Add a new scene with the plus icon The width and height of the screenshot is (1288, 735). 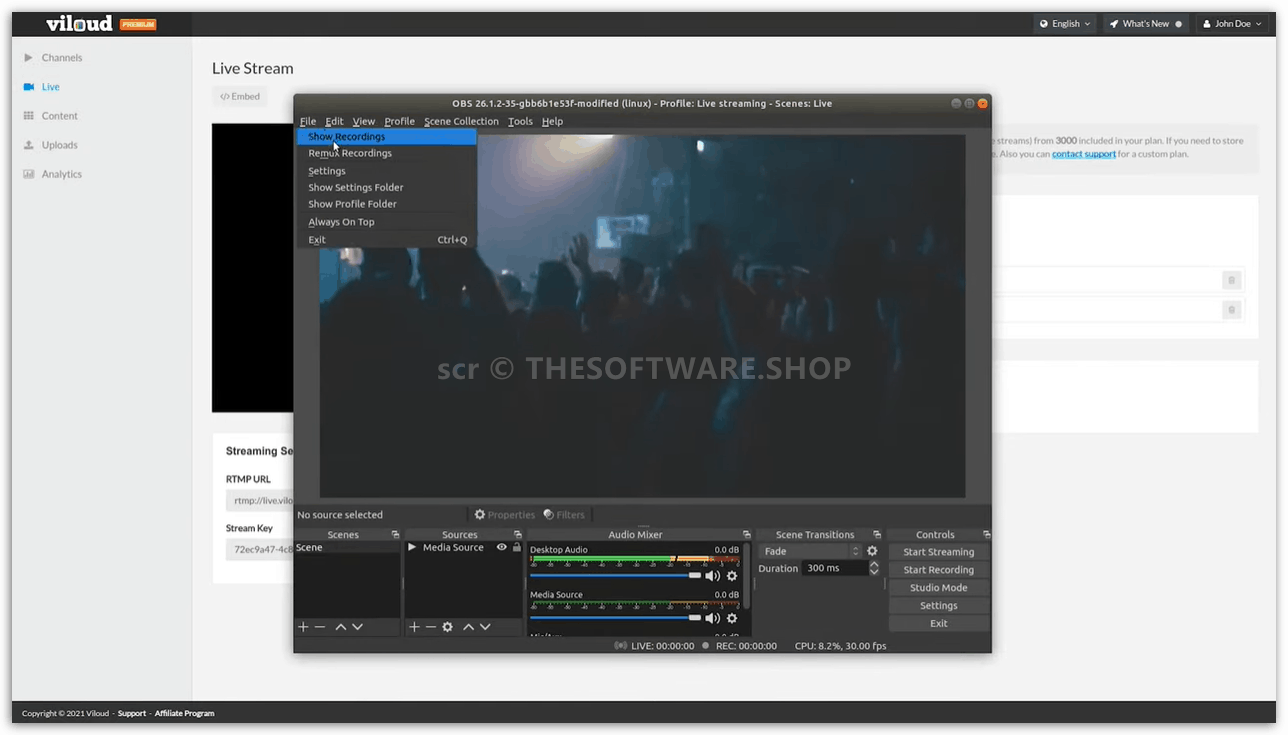coord(303,627)
